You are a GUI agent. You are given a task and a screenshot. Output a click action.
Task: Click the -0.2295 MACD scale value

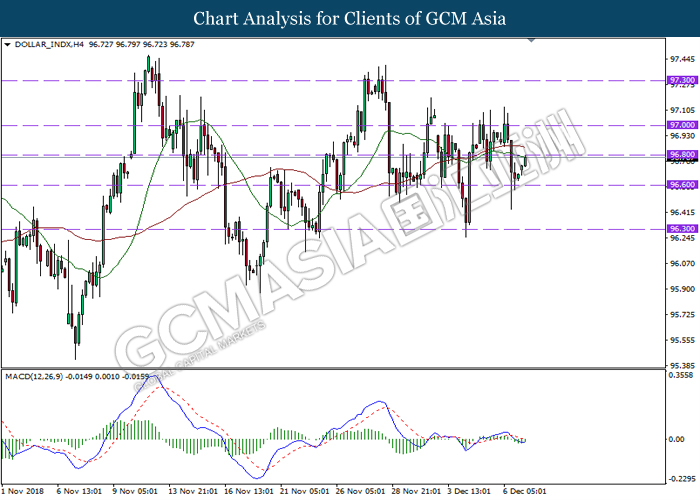(x=682, y=479)
